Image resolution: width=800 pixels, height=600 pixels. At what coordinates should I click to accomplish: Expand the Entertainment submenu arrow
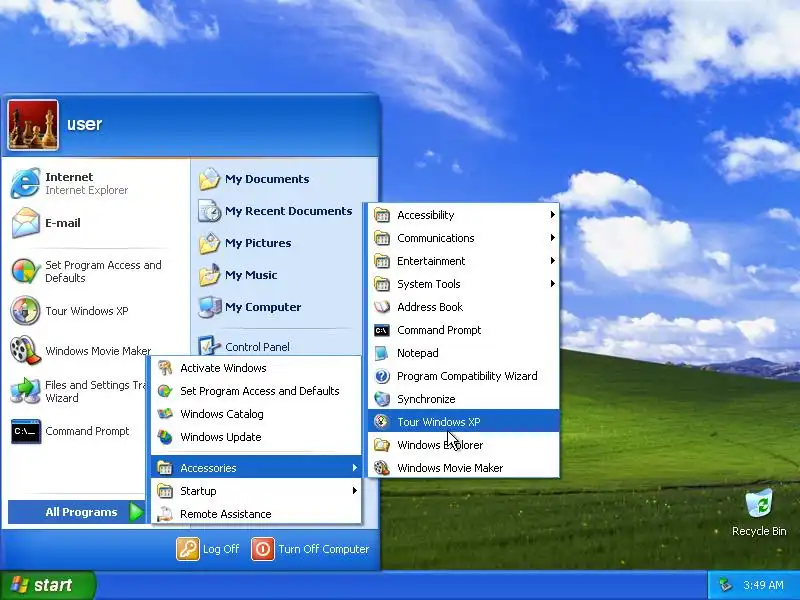pos(553,261)
